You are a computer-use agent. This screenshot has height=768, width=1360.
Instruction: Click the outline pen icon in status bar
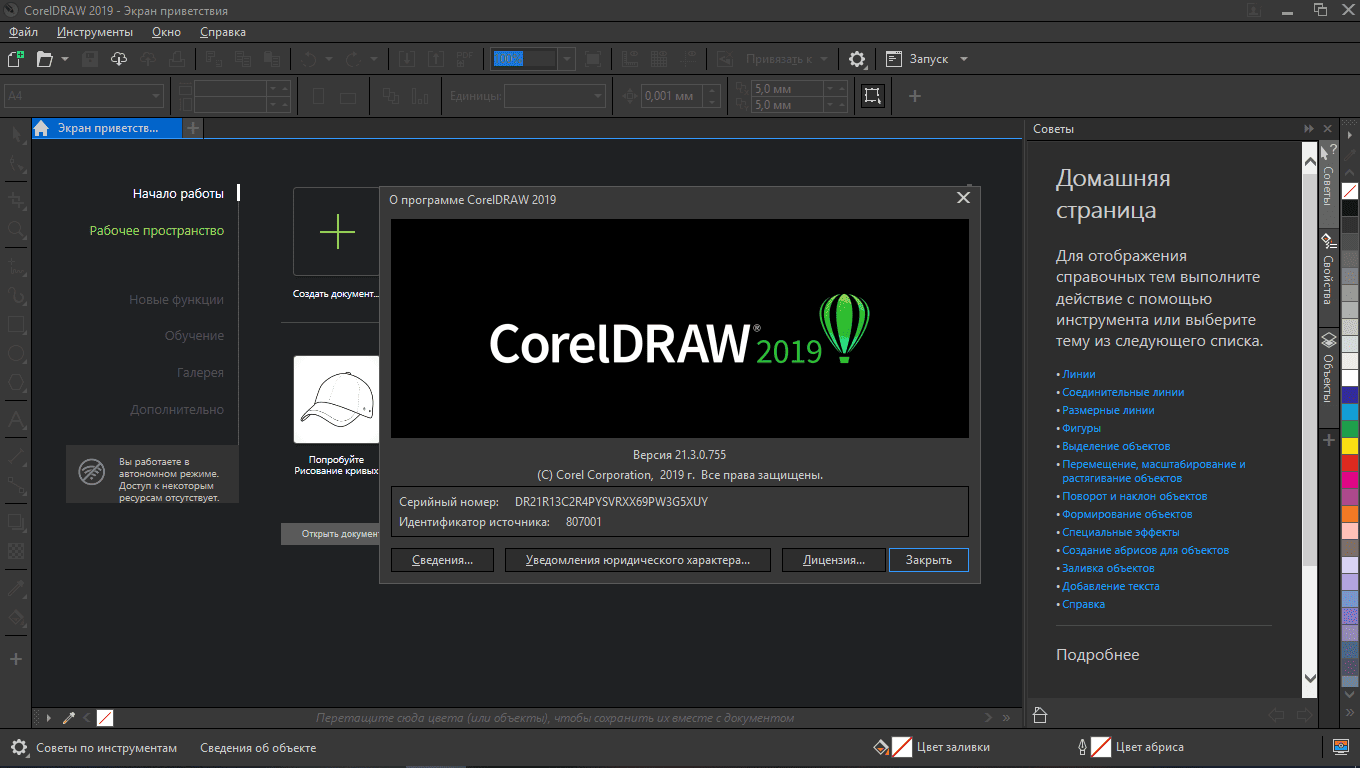[x=1083, y=747]
